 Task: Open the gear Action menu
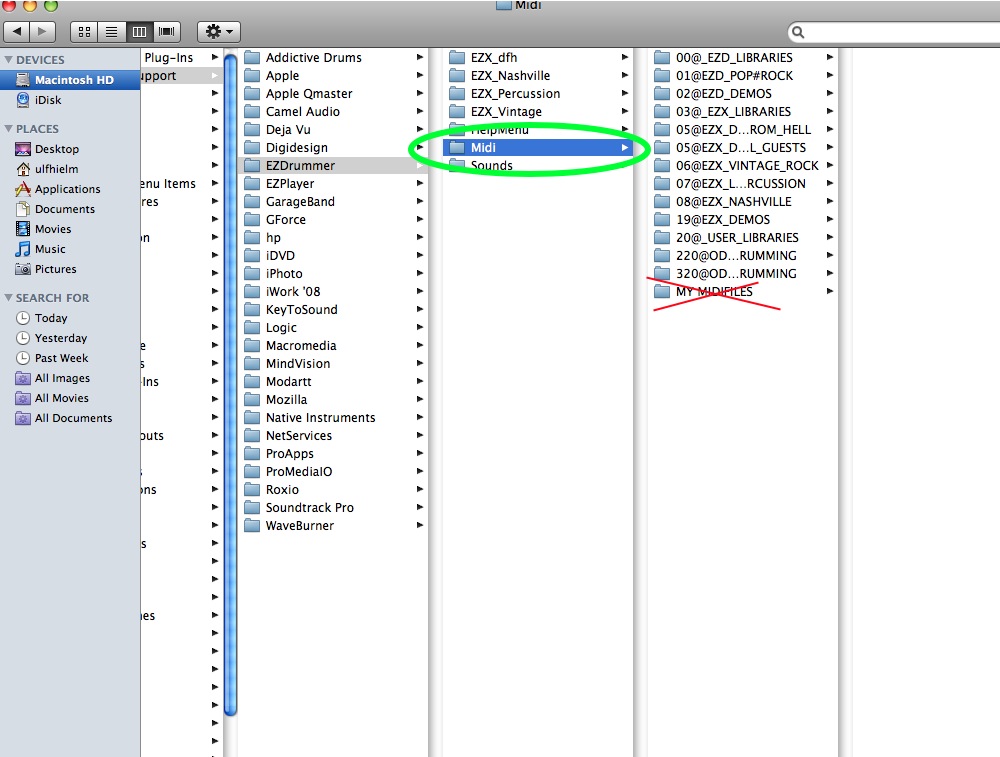tap(219, 31)
